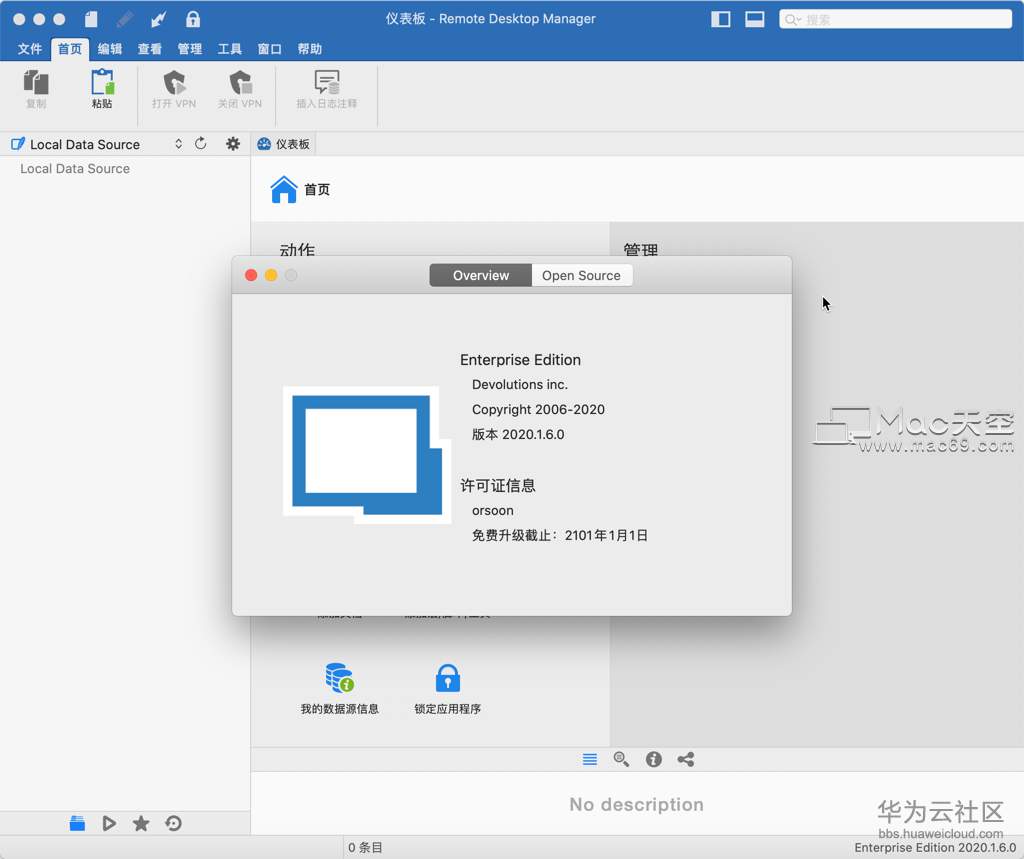Click the version text 版本 2020.1.6.0

[x=518, y=434]
